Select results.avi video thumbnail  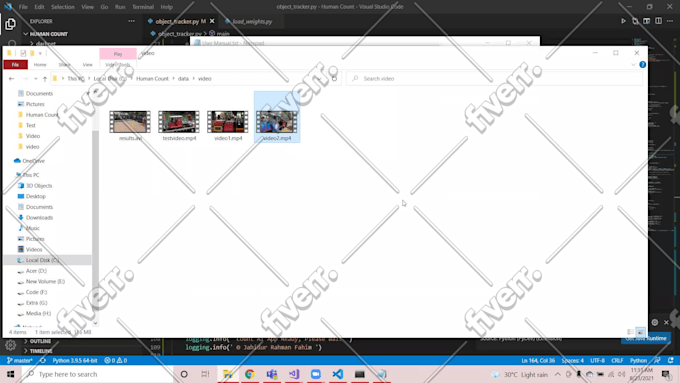[130, 122]
